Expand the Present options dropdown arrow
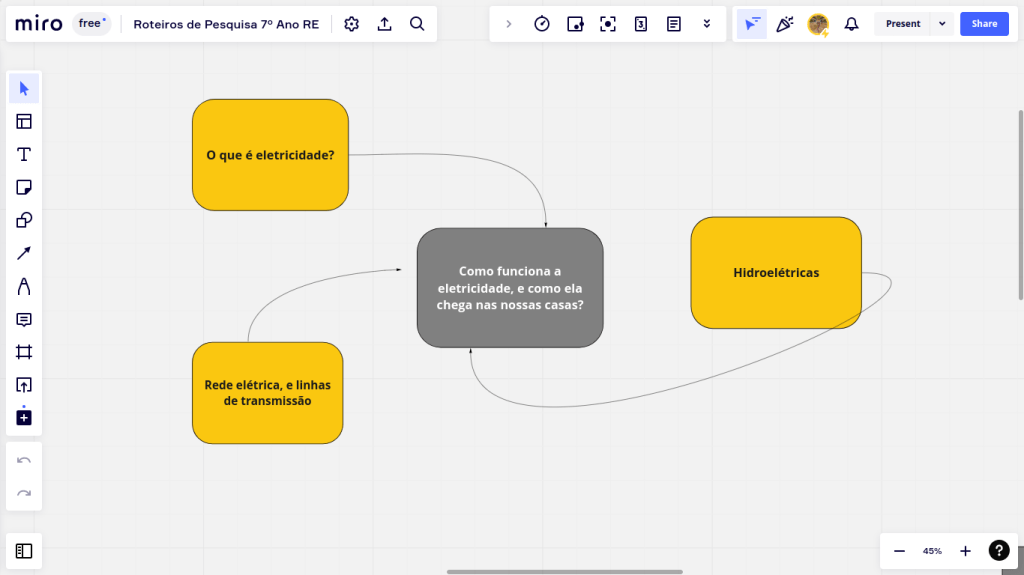 pyautogui.click(x=942, y=24)
